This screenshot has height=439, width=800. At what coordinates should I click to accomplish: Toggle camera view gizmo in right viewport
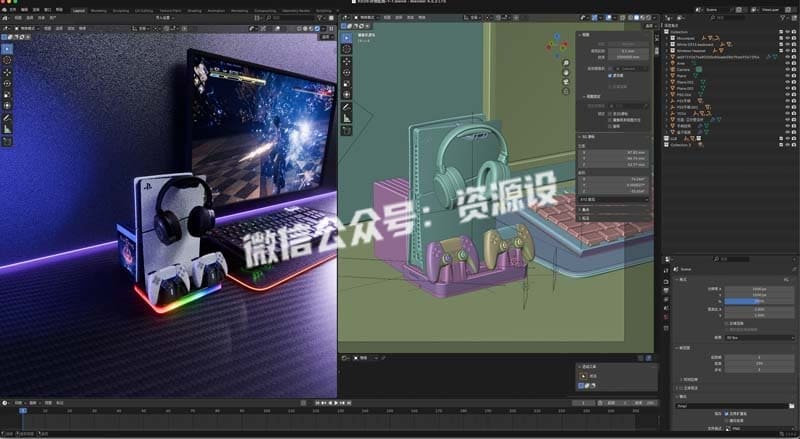(x=566, y=82)
